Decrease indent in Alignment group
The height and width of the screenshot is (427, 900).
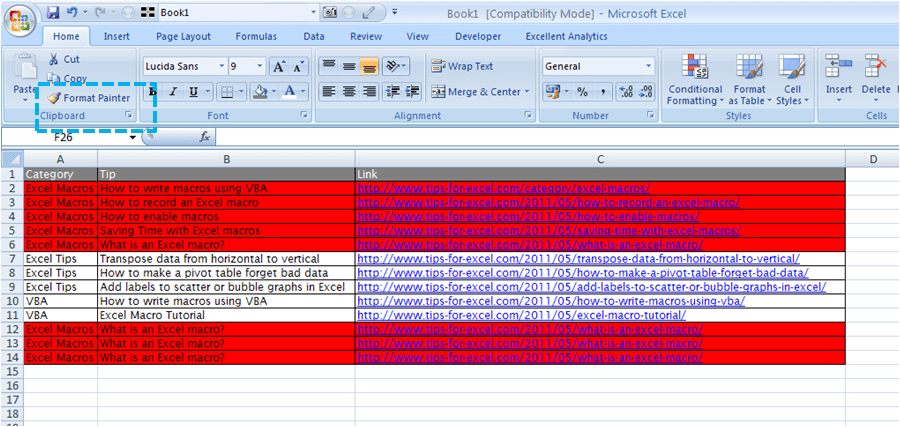(x=393, y=91)
